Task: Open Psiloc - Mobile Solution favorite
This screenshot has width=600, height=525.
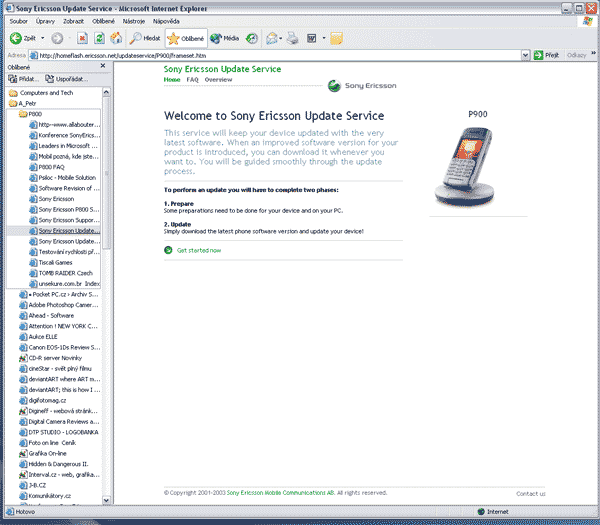Action: (63, 178)
